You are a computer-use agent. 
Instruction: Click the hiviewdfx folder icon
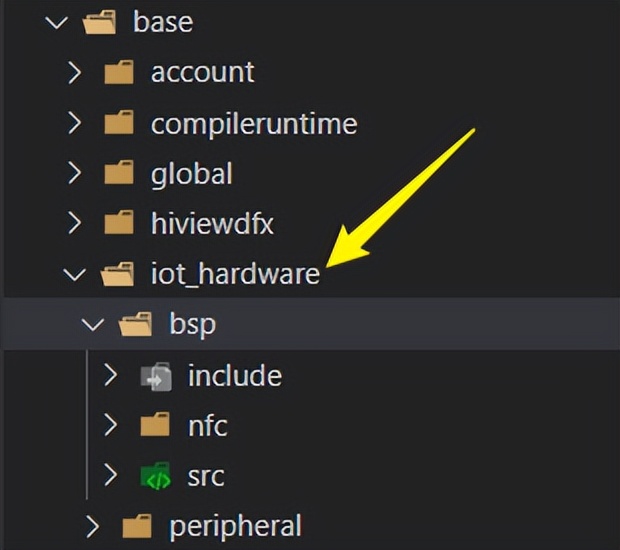(118, 223)
